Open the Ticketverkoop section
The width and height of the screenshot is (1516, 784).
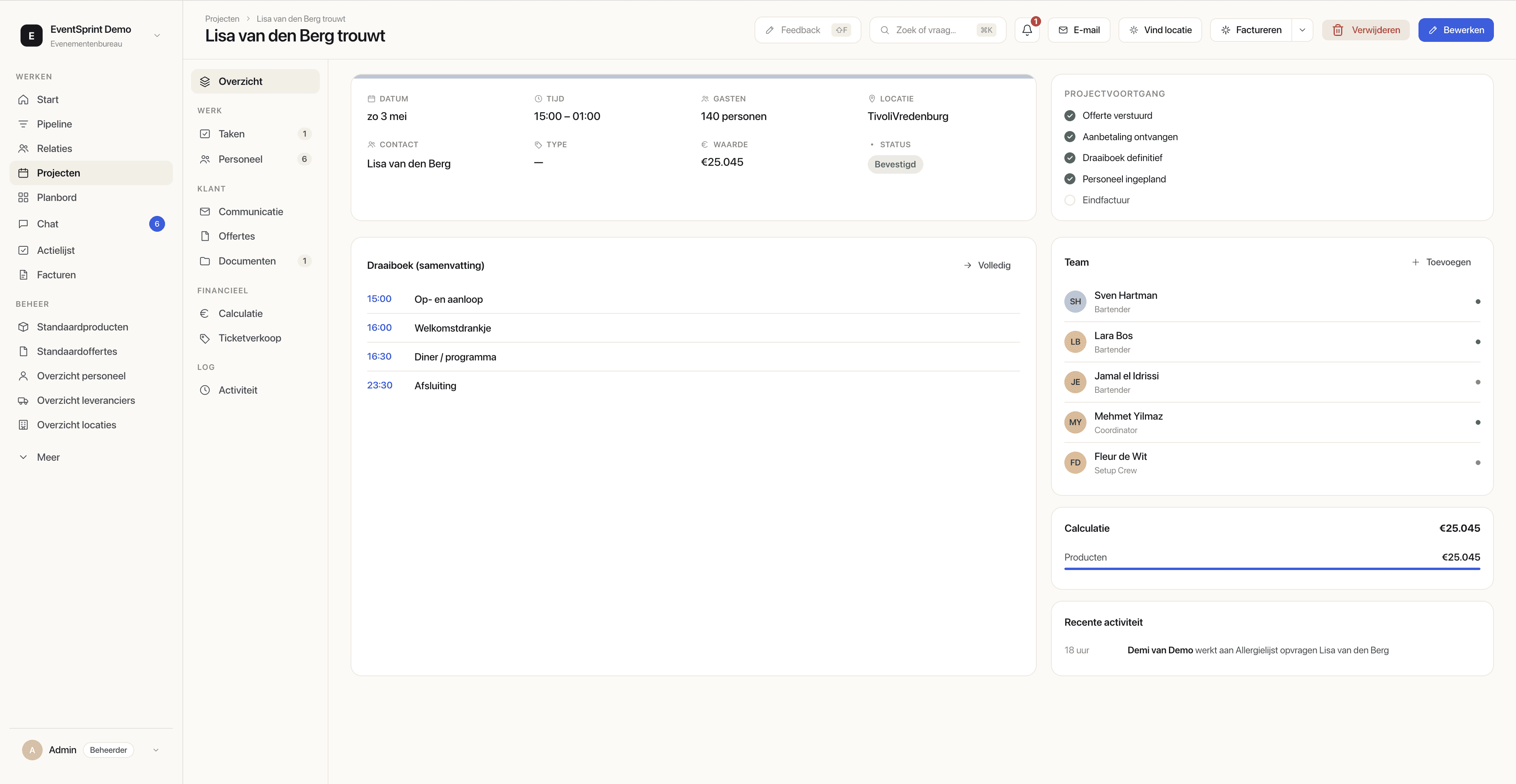tap(250, 338)
